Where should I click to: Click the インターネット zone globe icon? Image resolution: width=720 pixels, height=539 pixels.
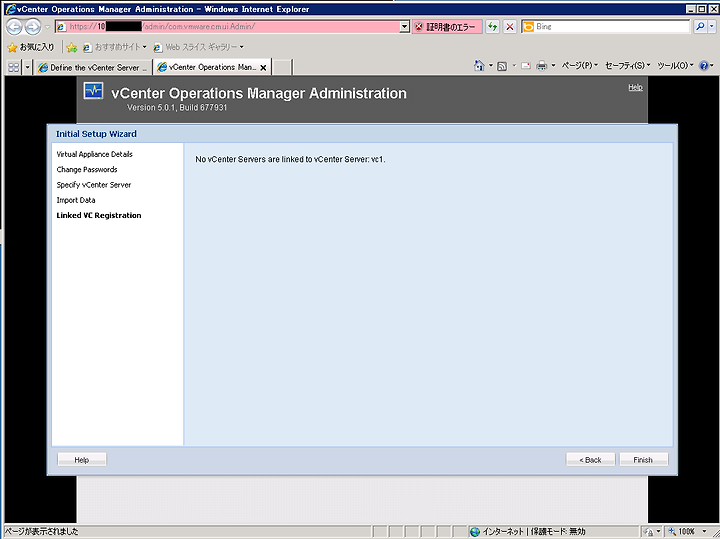(475, 532)
